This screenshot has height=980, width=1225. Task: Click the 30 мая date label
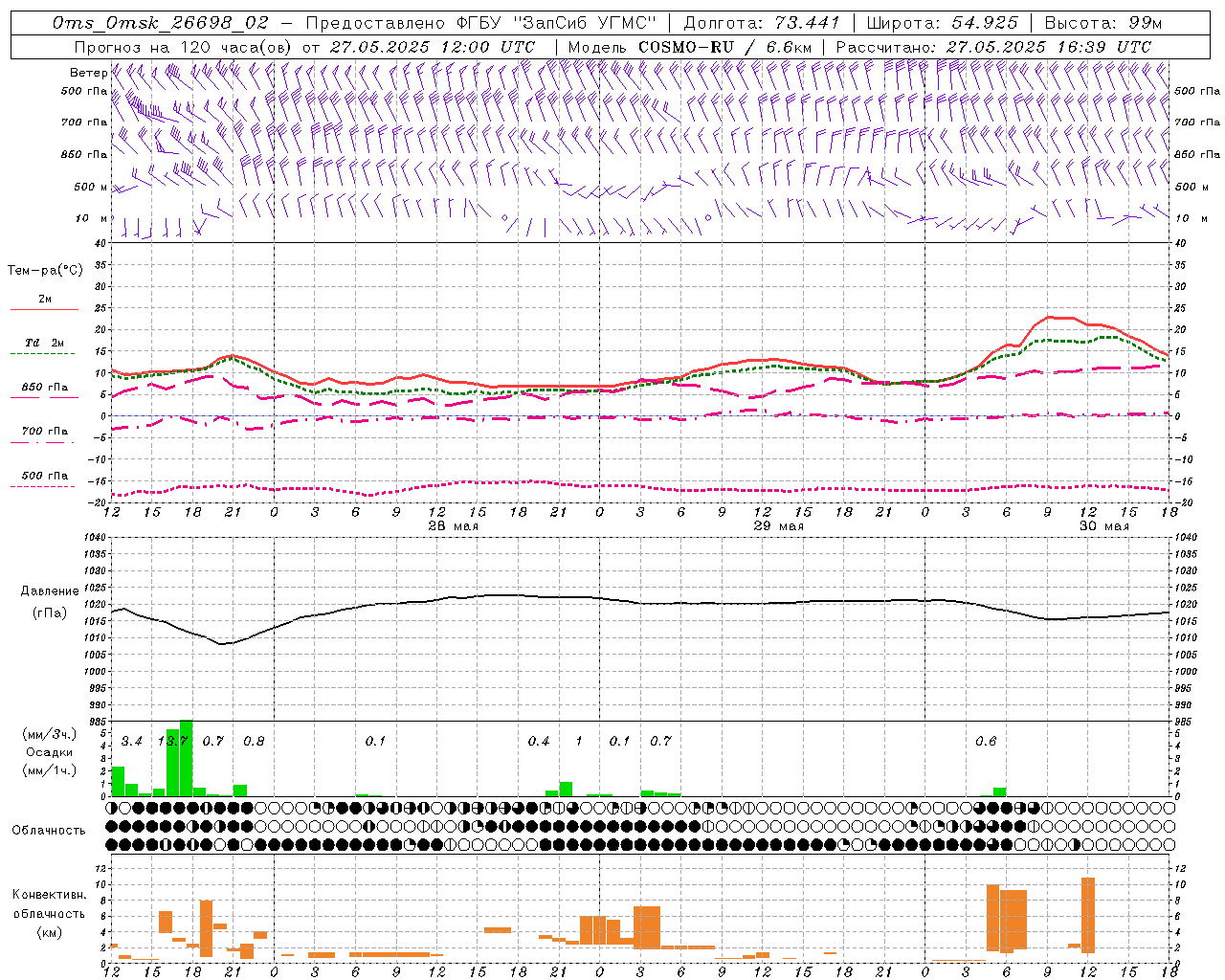[1103, 526]
